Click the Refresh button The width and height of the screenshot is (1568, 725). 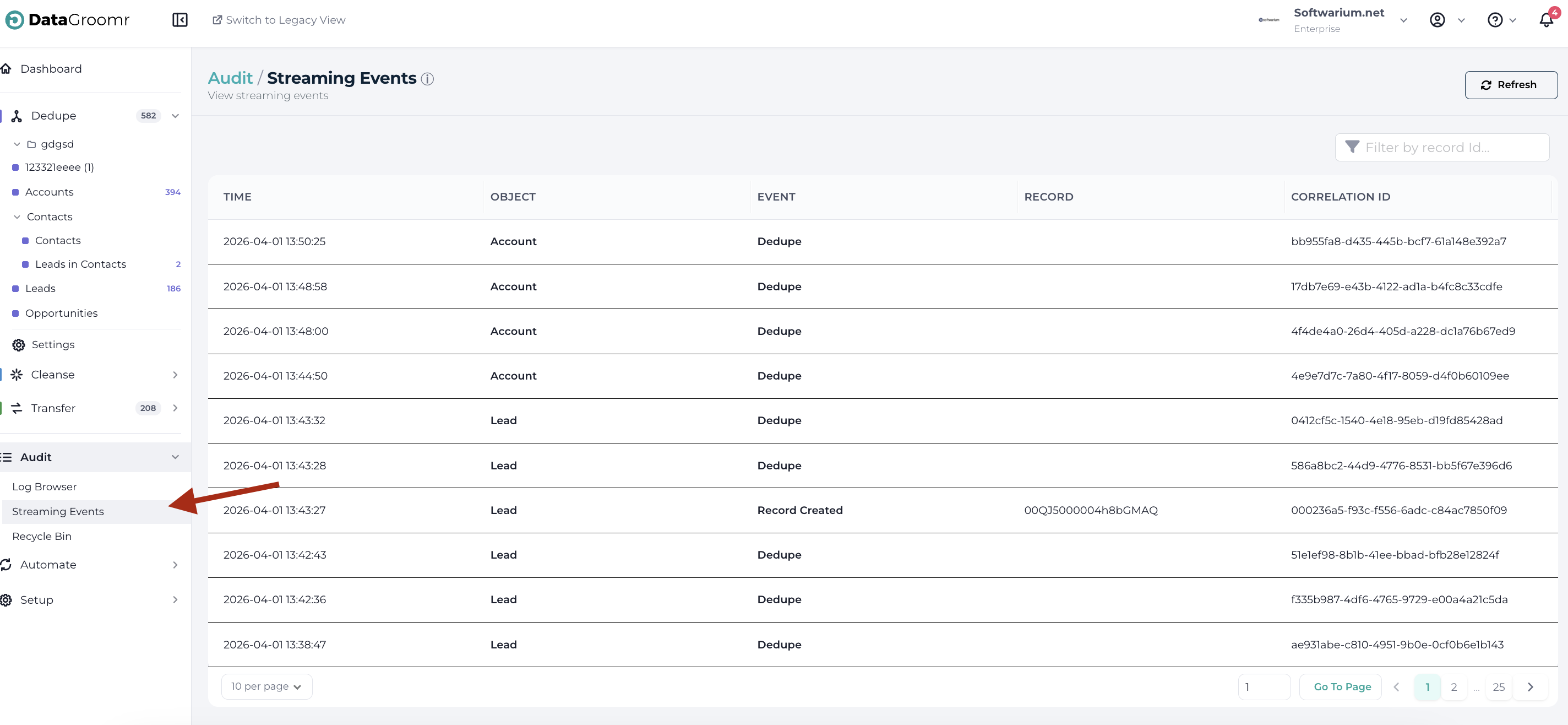[1510, 85]
